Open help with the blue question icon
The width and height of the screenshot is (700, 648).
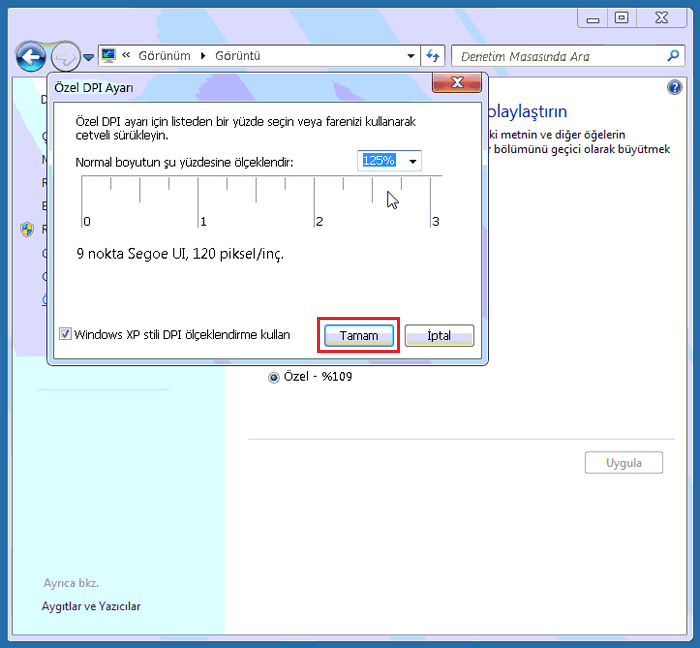675,87
